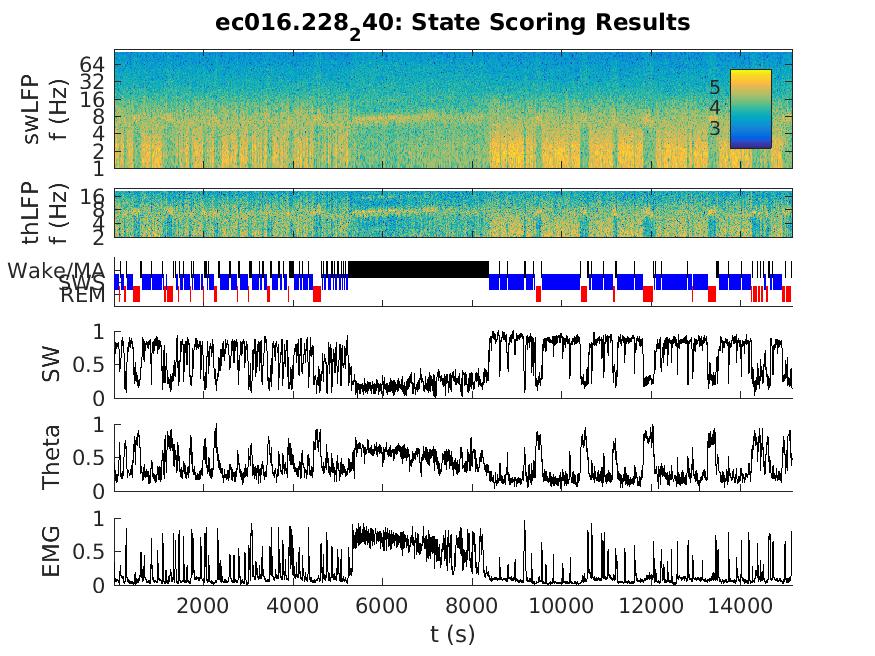Select the SW y-axis label
Screen dimensions: 875x656
[51, 365]
